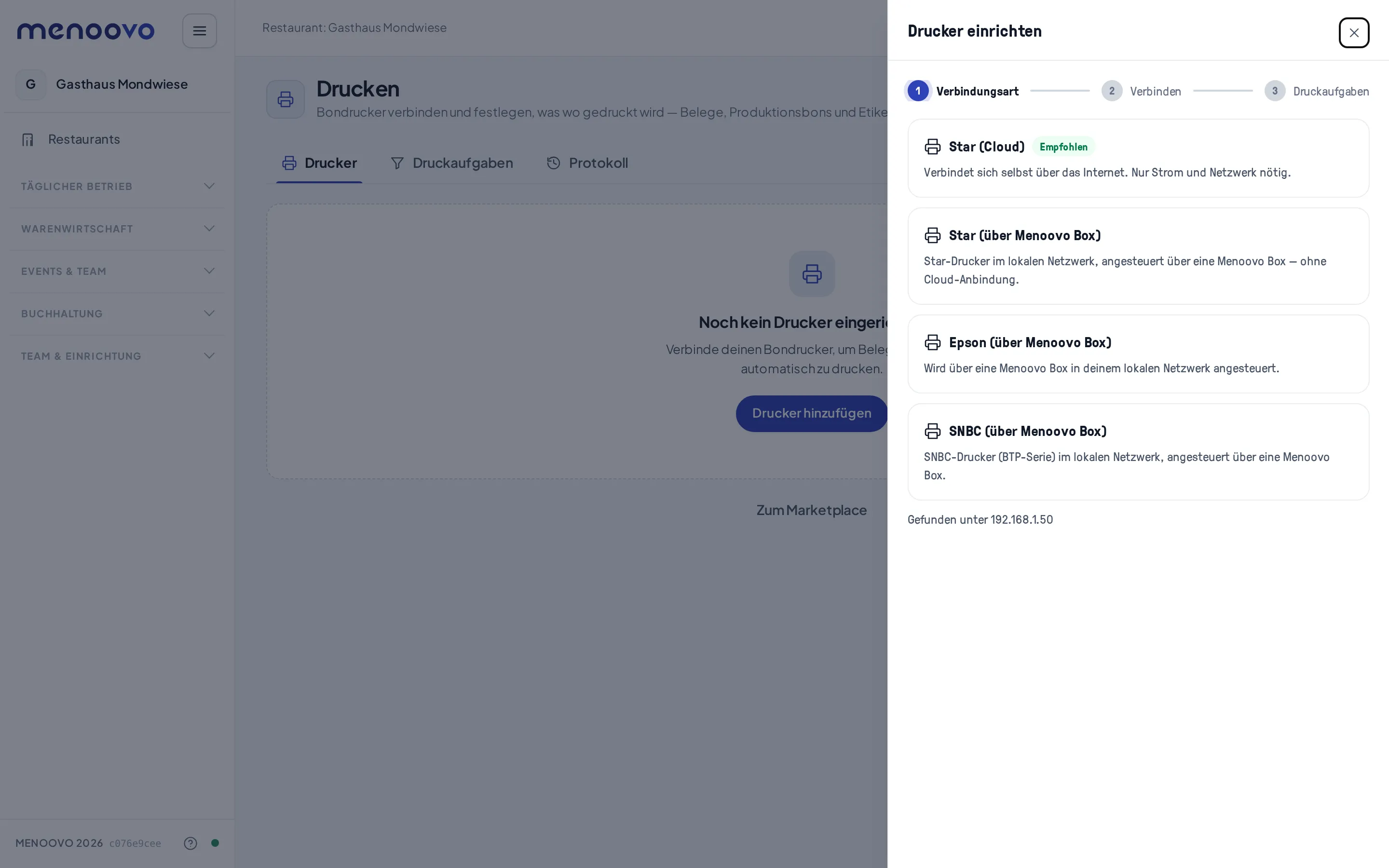
Task: Expand the Buchhaltung sidebar section
Action: pos(117,313)
